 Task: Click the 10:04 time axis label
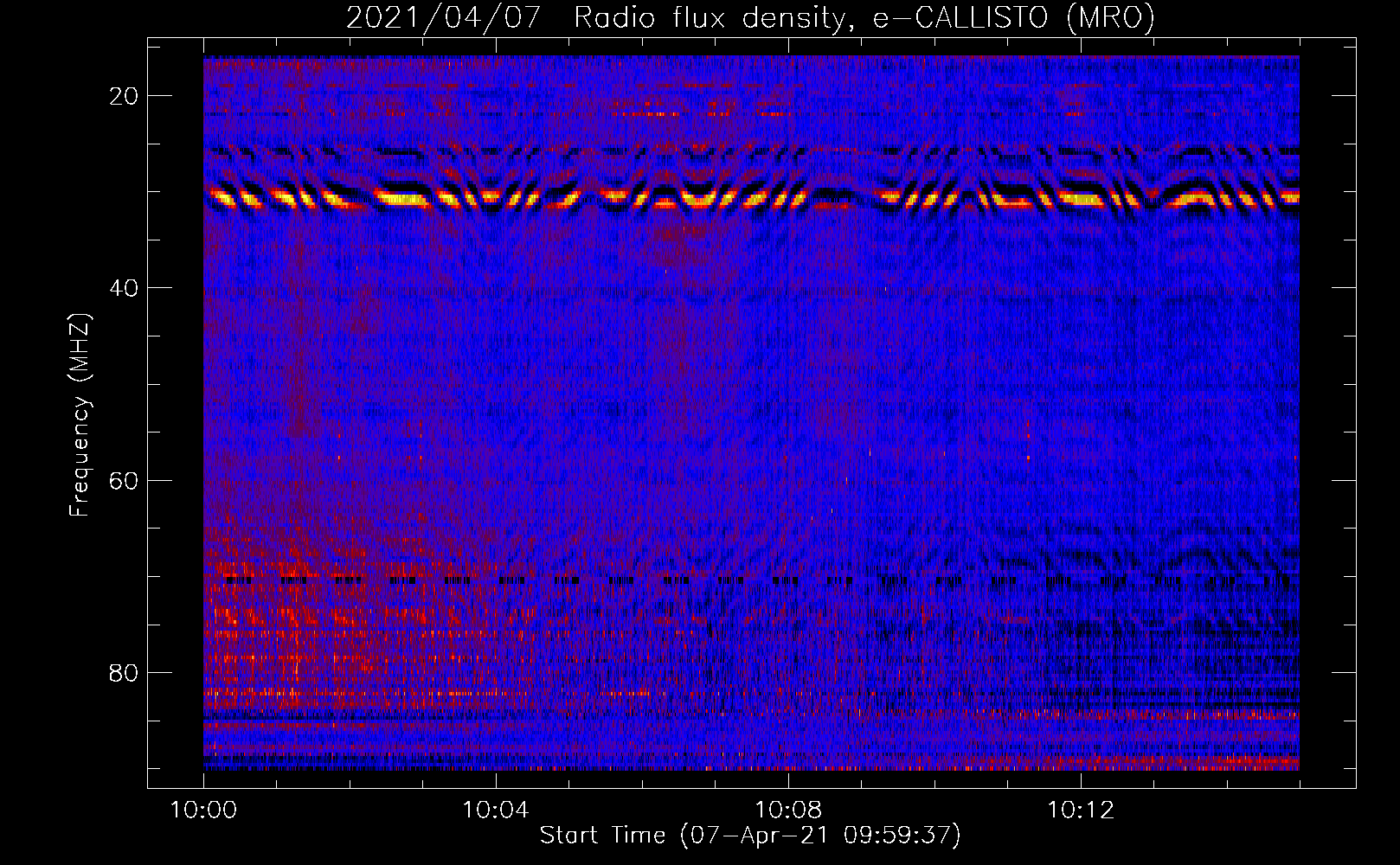pyautogui.click(x=495, y=811)
